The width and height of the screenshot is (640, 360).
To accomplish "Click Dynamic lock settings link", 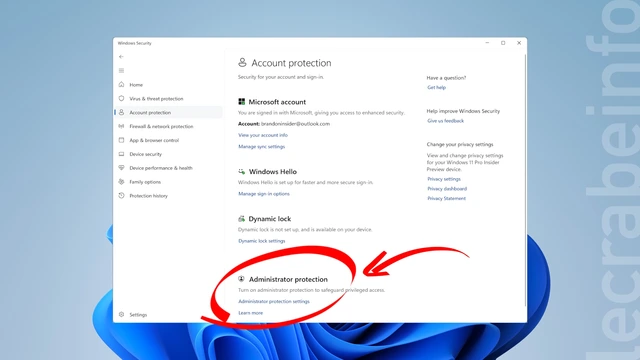I will (x=262, y=241).
